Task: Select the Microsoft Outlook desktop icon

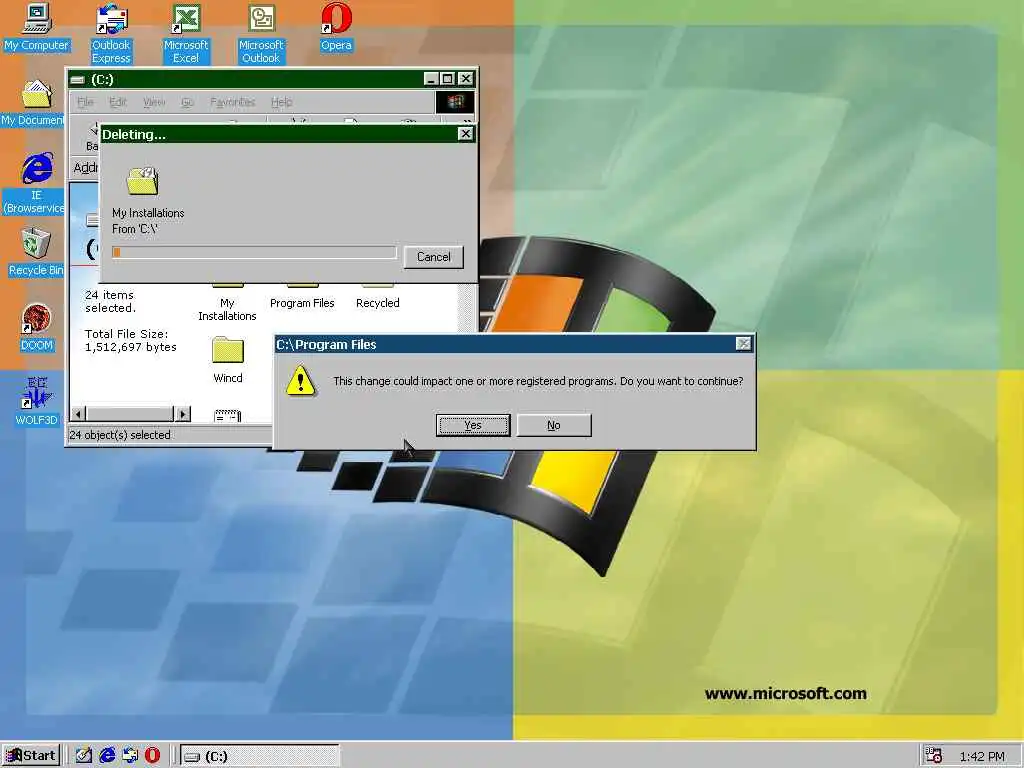Action: 261,33
